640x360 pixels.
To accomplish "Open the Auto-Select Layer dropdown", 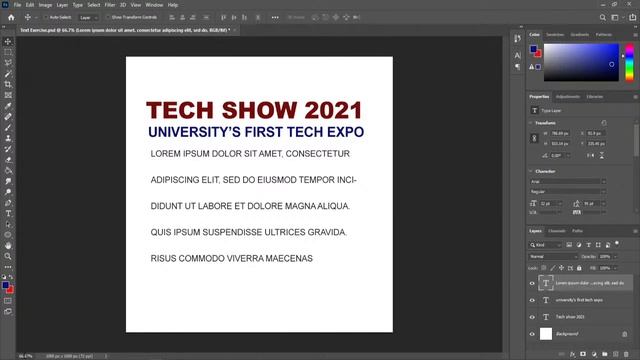I will [x=89, y=17].
